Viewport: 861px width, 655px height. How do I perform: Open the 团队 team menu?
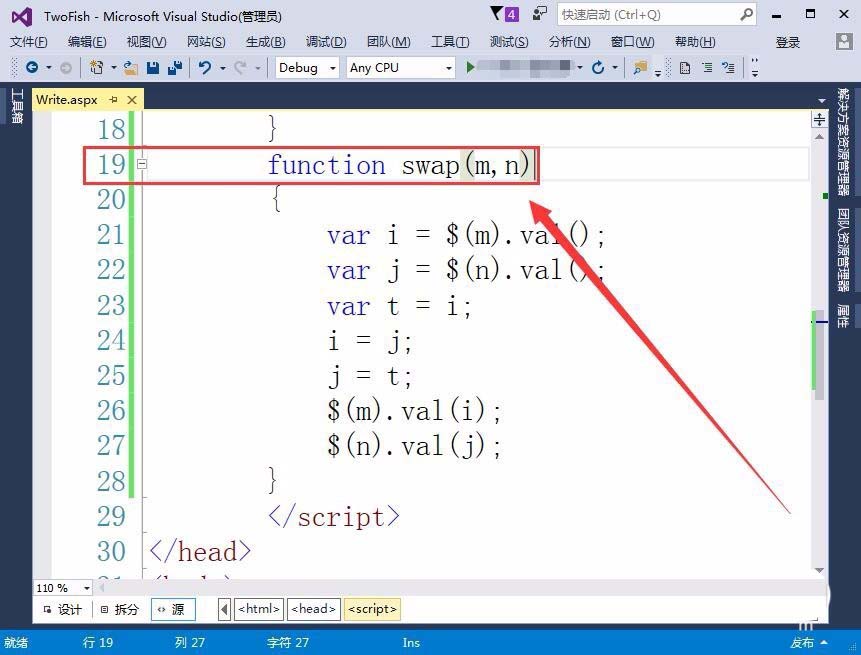coord(388,42)
